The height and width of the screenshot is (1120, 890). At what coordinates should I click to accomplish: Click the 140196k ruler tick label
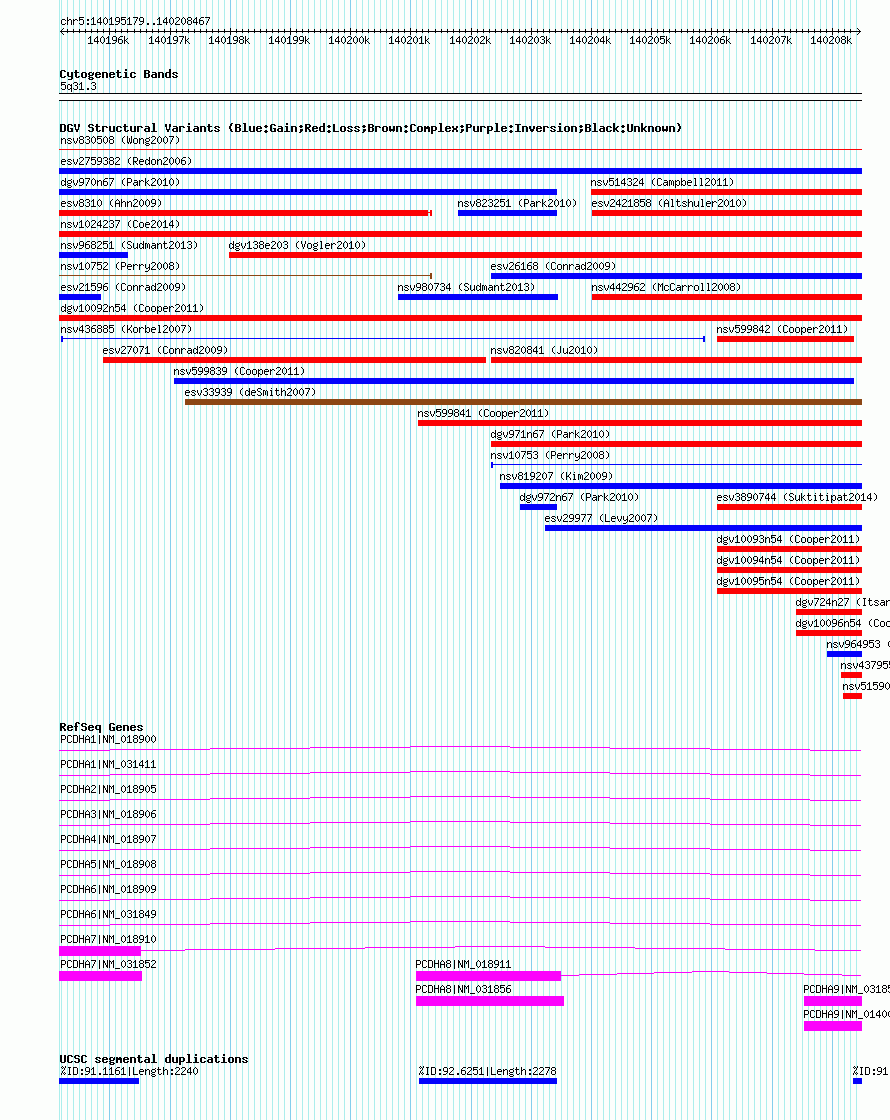click(x=108, y=41)
